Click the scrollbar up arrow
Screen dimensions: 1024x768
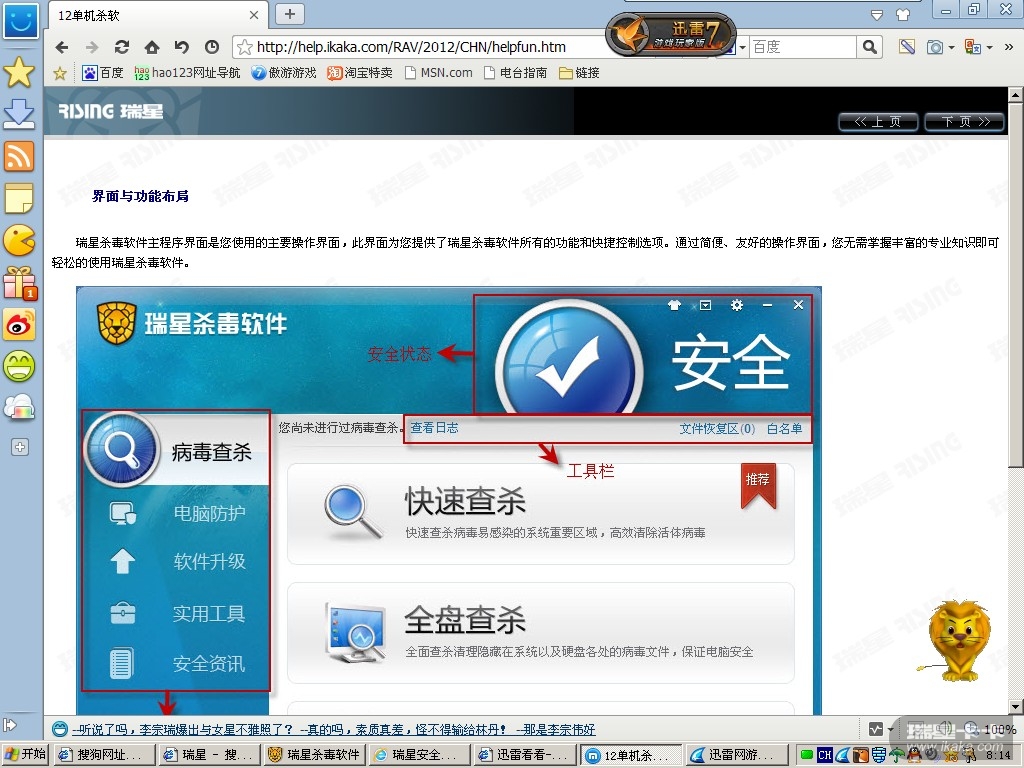[1015, 95]
